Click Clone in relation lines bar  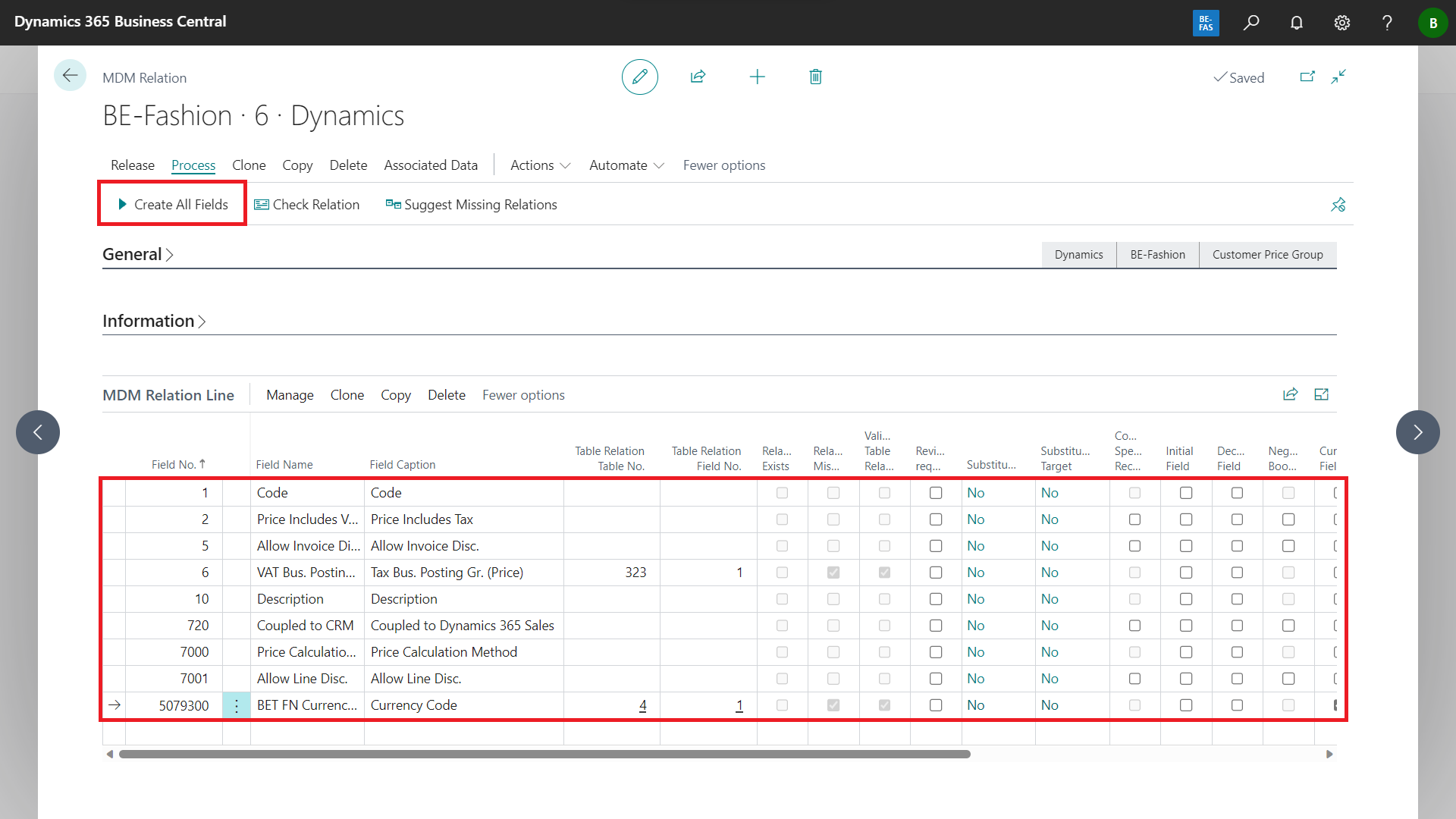347,395
